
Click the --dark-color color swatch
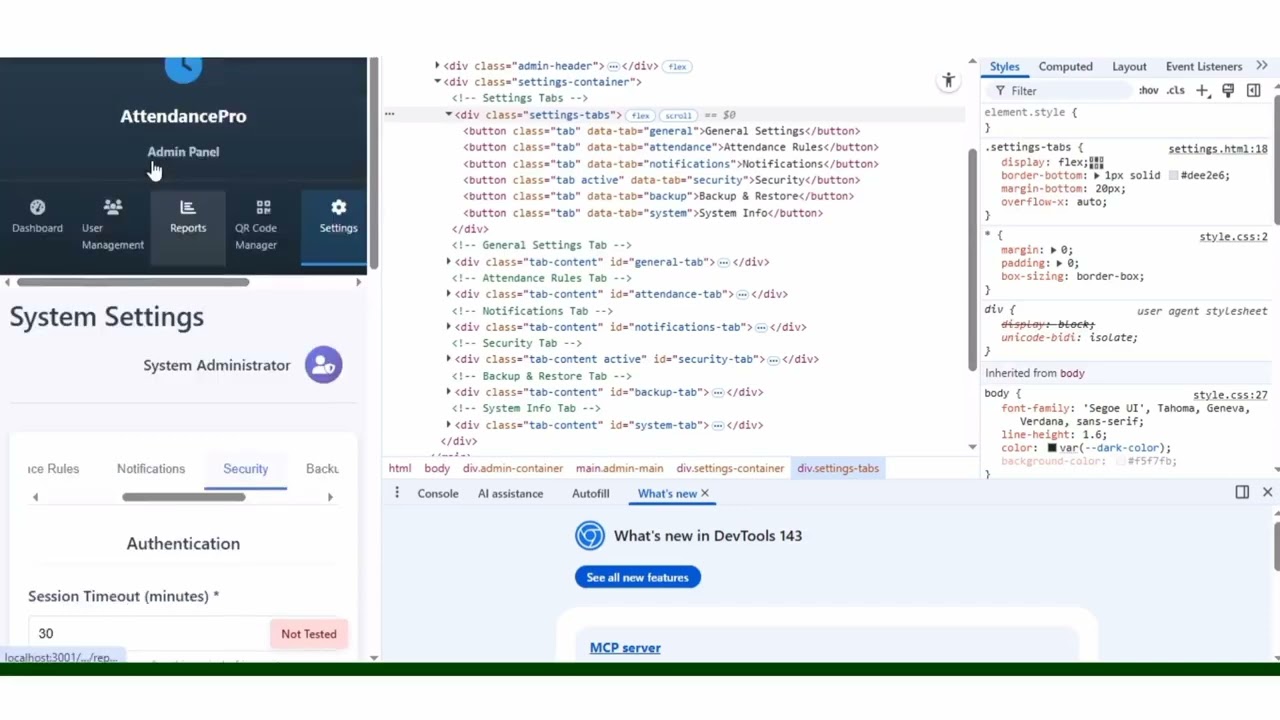(1051, 448)
